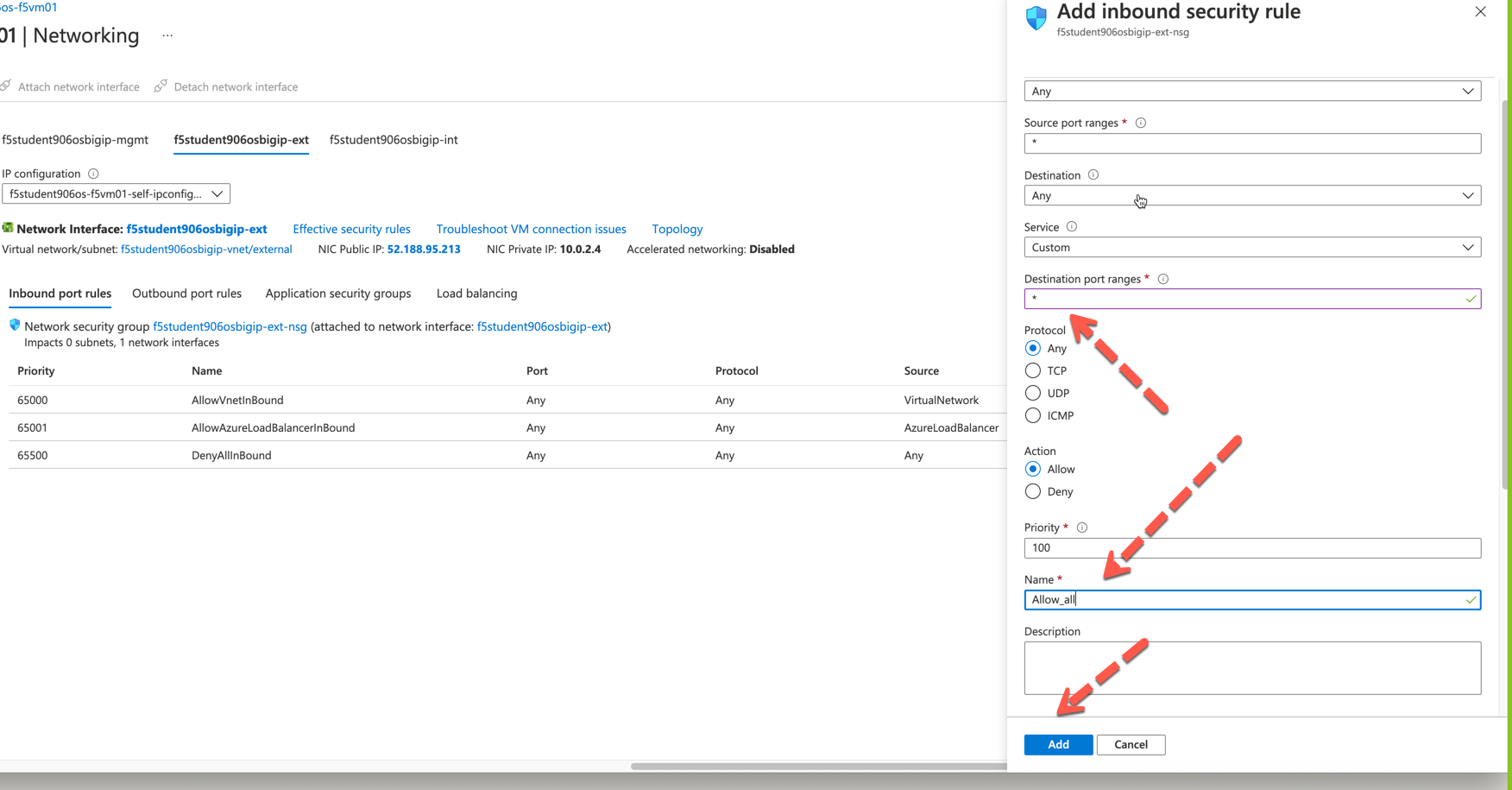
Task: Select the TCP protocol radio button
Action: click(1033, 371)
